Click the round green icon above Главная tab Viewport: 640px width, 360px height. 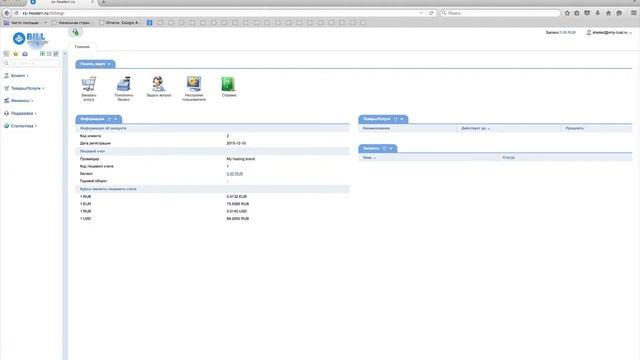click(x=76, y=32)
